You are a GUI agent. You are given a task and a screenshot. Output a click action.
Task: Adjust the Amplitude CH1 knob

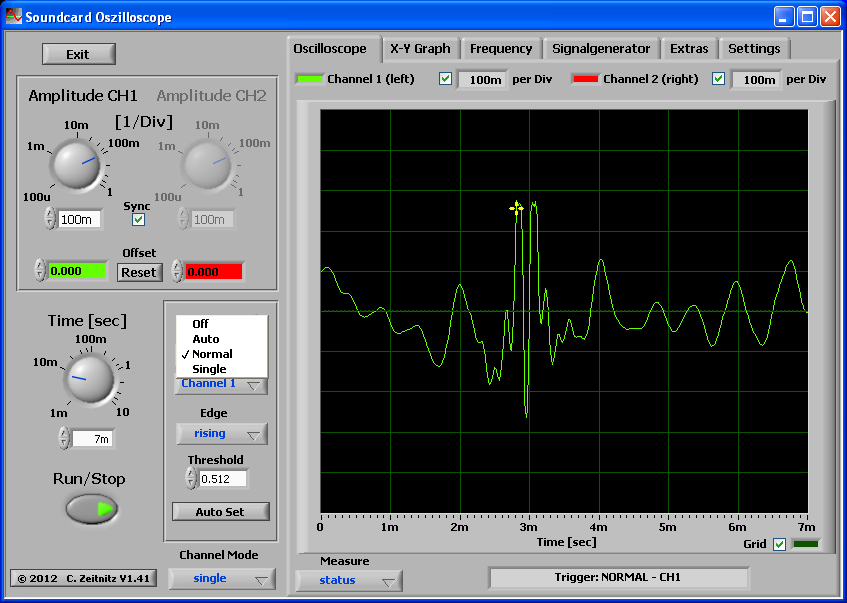(75, 164)
